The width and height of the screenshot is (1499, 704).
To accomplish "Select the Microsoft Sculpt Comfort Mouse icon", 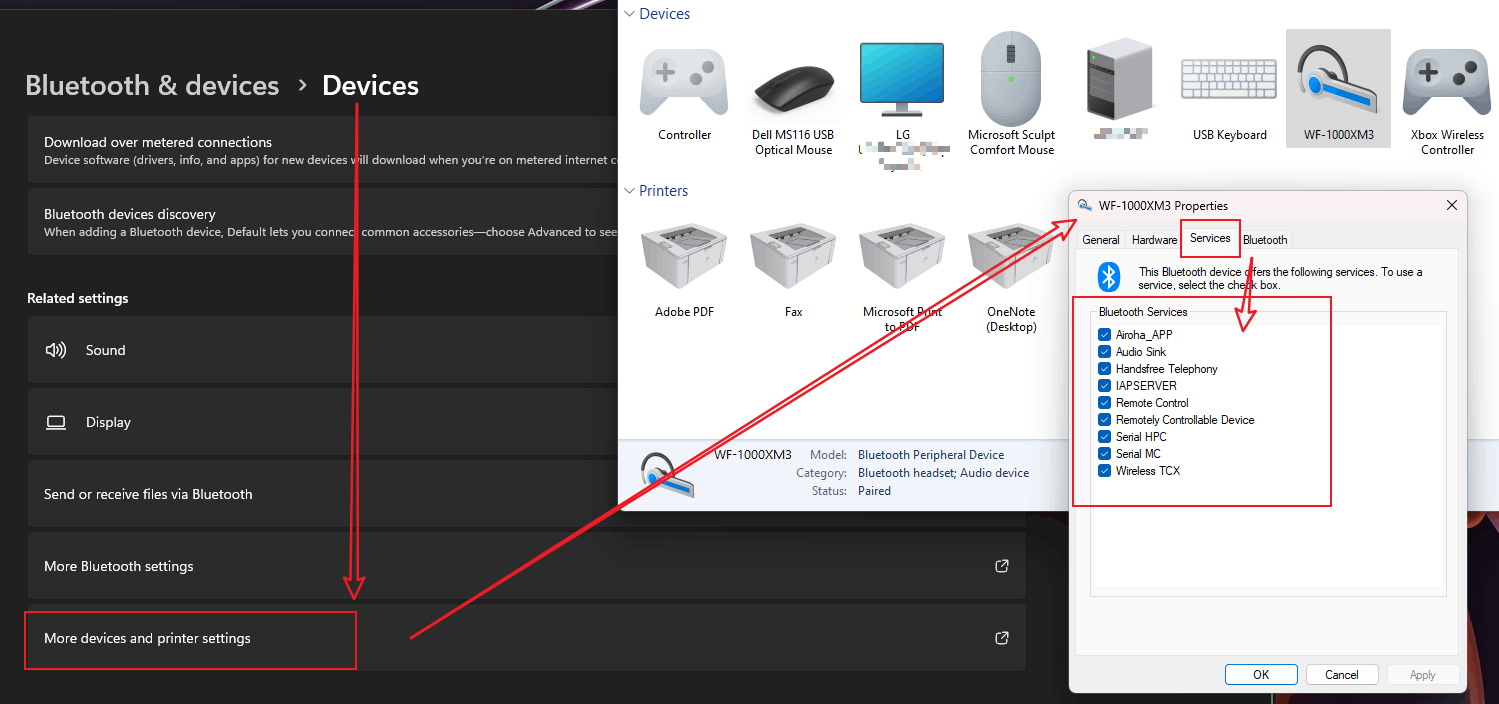I will point(1011,77).
